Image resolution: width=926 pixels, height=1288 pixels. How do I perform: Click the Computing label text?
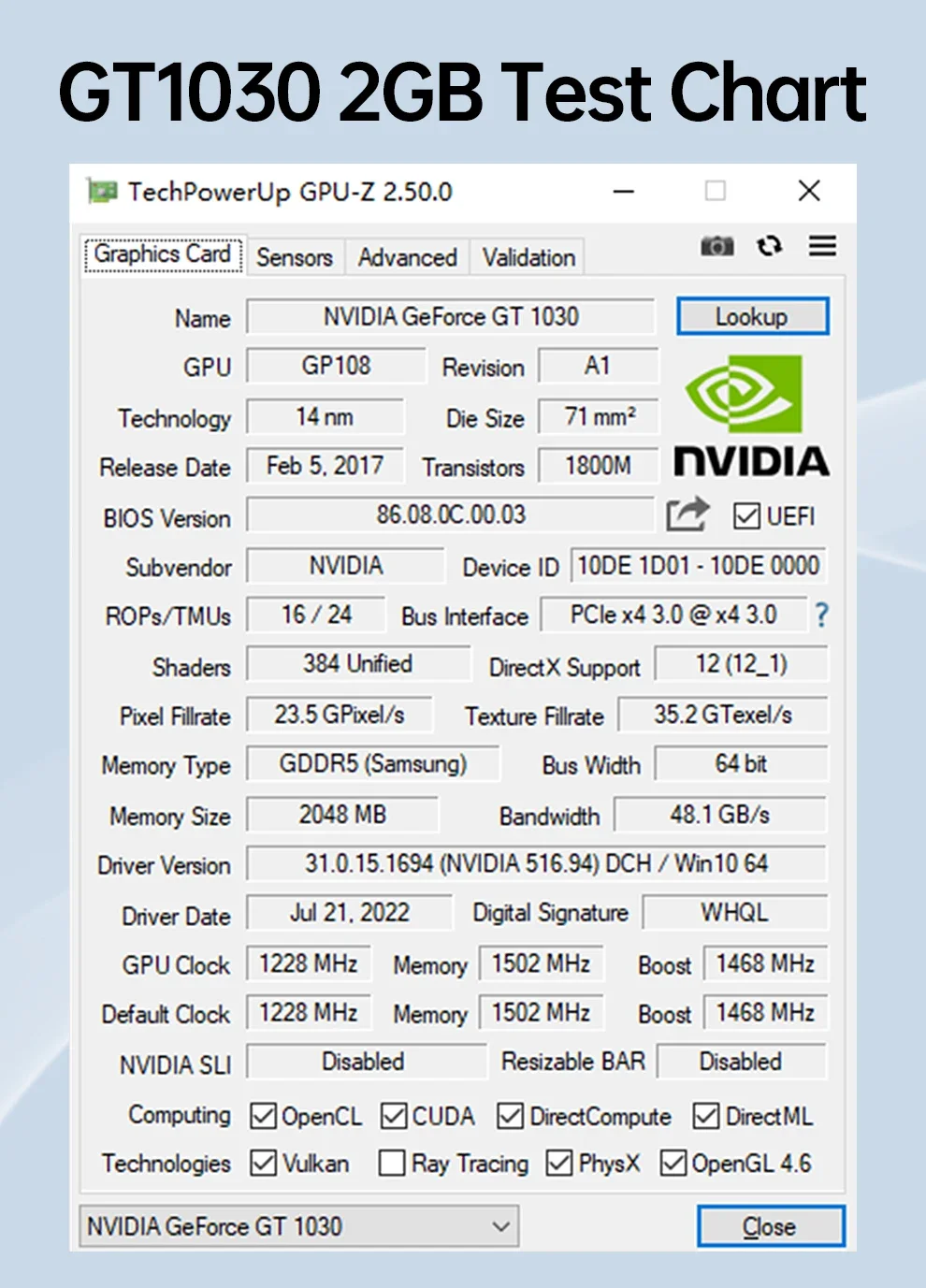(180, 1115)
